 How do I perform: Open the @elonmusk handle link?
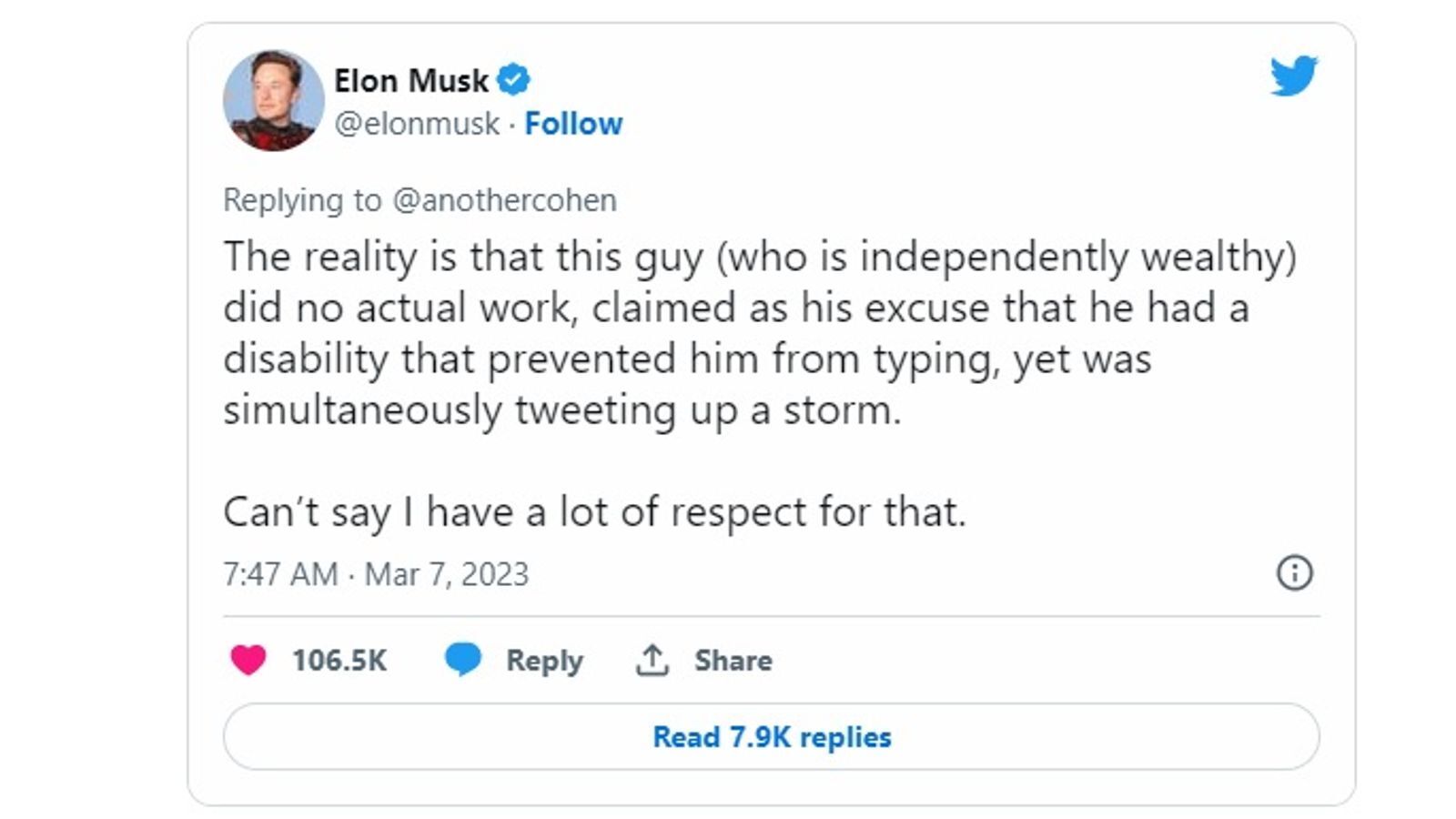[417, 124]
